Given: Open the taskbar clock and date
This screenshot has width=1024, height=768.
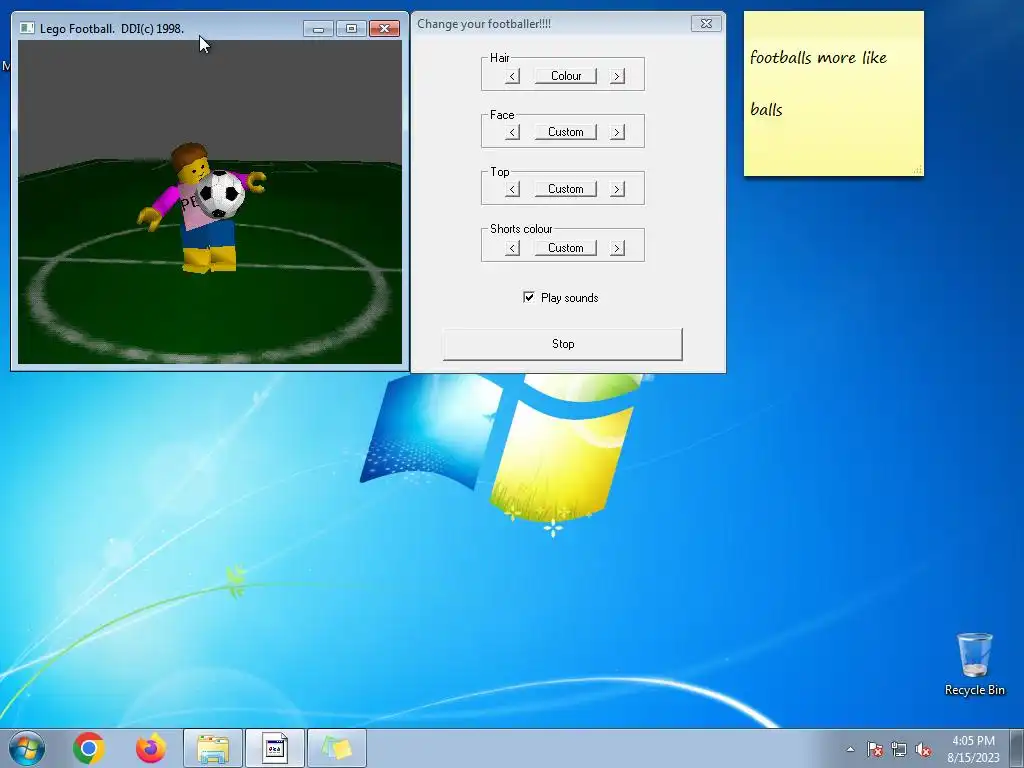Looking at the screenshot, I should [973, 749].
